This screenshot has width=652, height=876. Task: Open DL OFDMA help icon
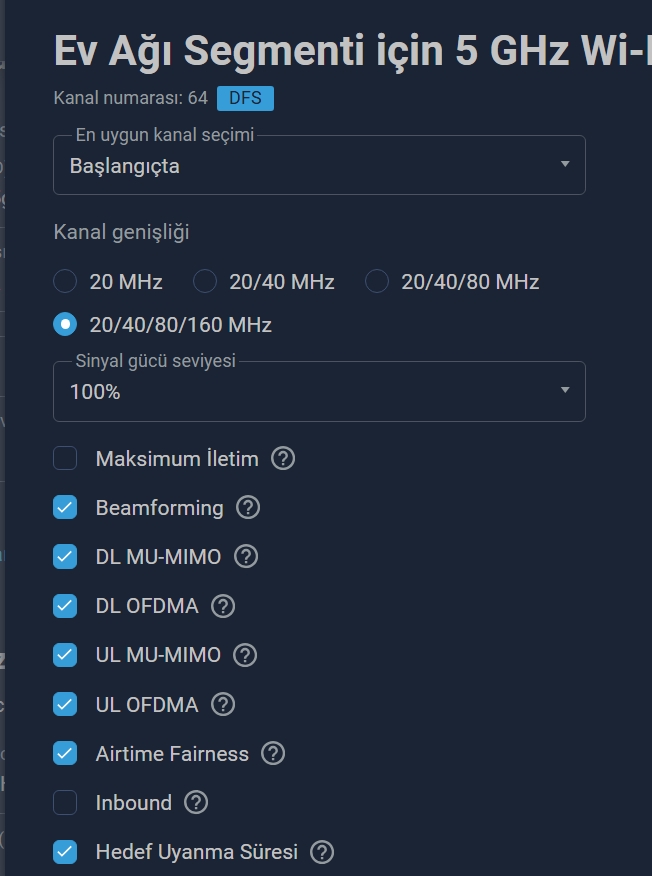[223, 606]
